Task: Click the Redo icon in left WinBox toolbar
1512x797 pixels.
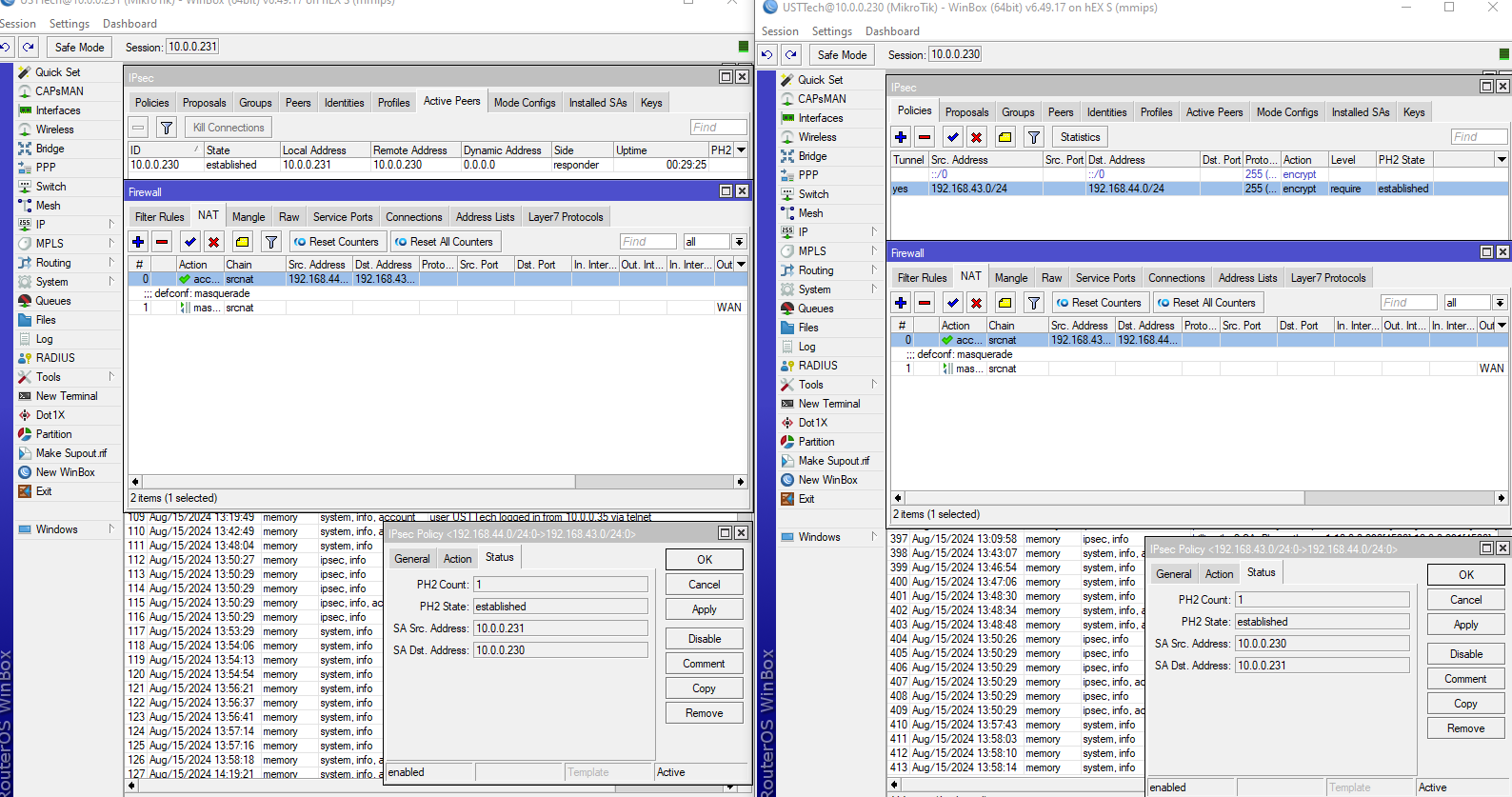Action: 29,48
